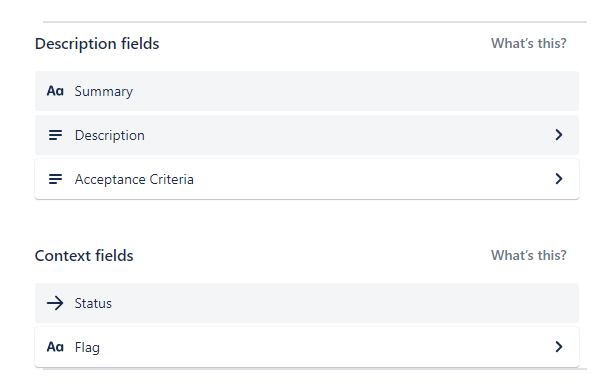This screenshot has width=604, height=386.
Task: Click the Status label text
Action: [x=93, y=304]
